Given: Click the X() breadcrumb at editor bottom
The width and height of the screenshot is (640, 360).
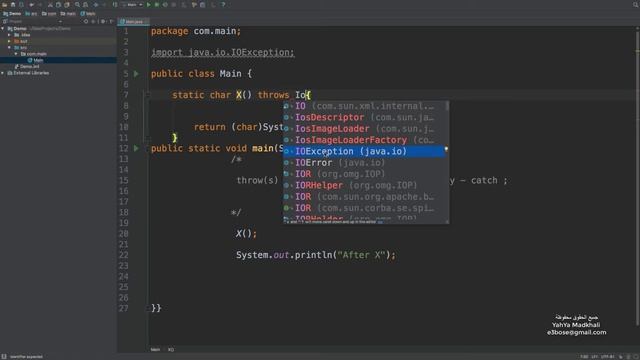Looking at the screenshot, I should (x=171, y=350).
